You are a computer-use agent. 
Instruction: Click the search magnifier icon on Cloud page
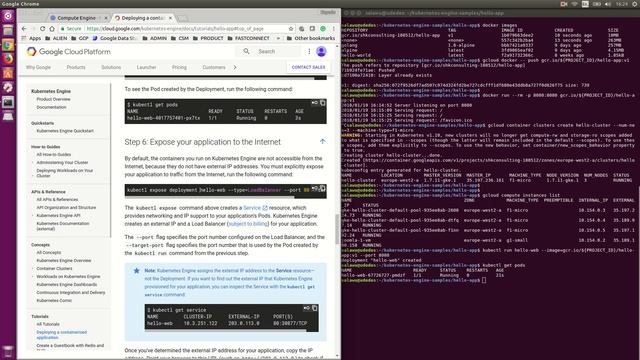click(x=246, y=51)
